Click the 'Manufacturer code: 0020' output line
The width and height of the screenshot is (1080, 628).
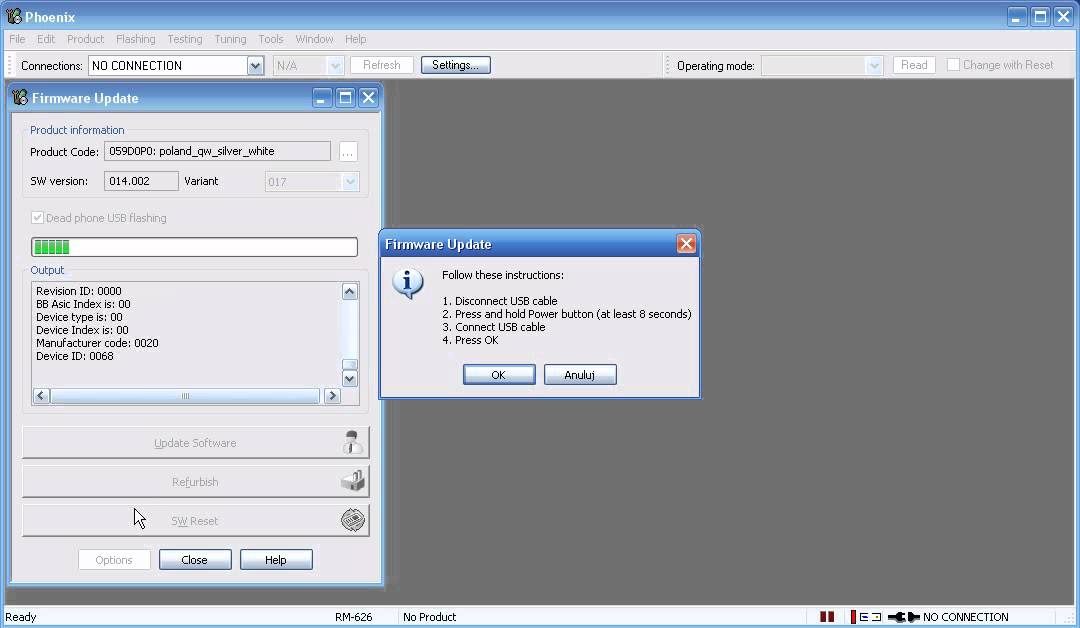coord(97,343)
